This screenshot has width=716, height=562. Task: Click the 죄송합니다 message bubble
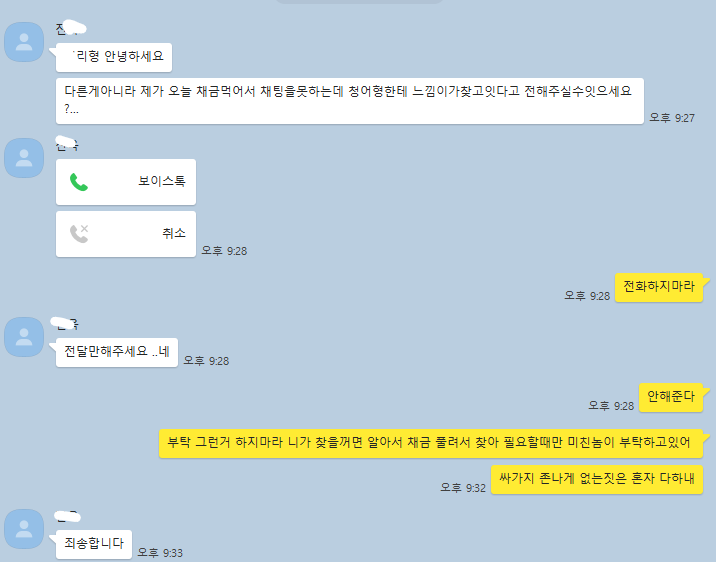(x=94, y=544)
